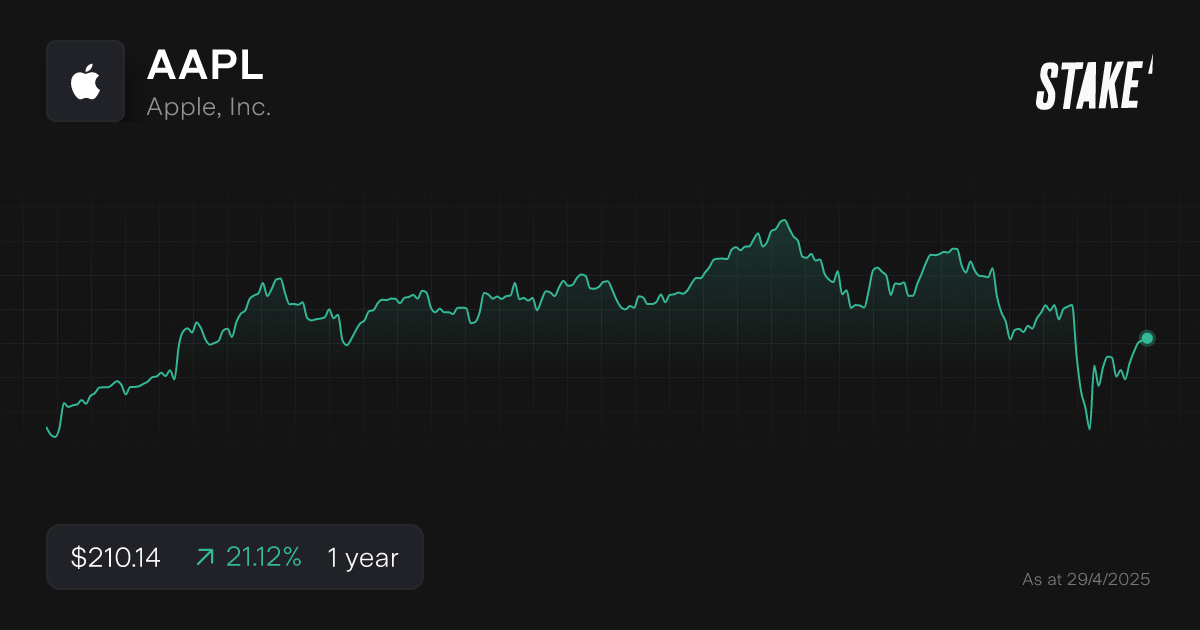1200x630 pixels.
Task: Open the Apple, Inc. company details
Action: point(209,106)
